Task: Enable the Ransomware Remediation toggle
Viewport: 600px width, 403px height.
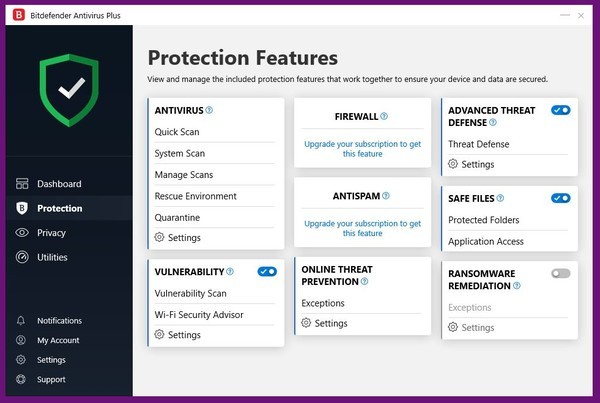Action: [561, 273]
